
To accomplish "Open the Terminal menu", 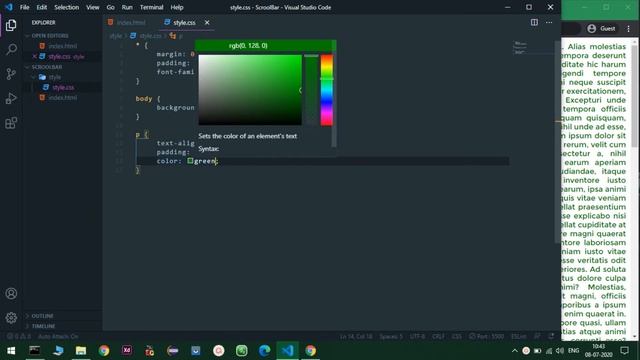I will [151, 7].
